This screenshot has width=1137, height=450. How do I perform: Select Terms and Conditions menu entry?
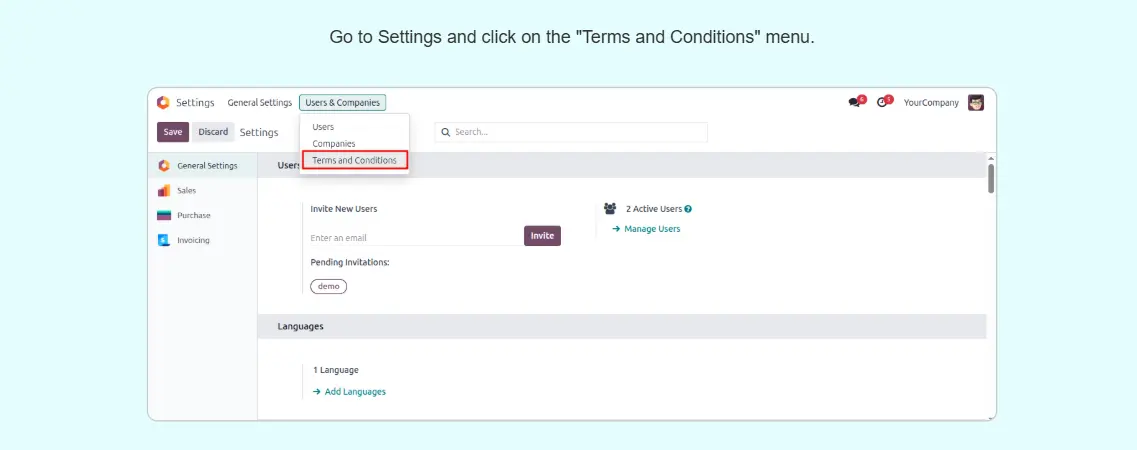pyautogui.click(x=354, y=160)
